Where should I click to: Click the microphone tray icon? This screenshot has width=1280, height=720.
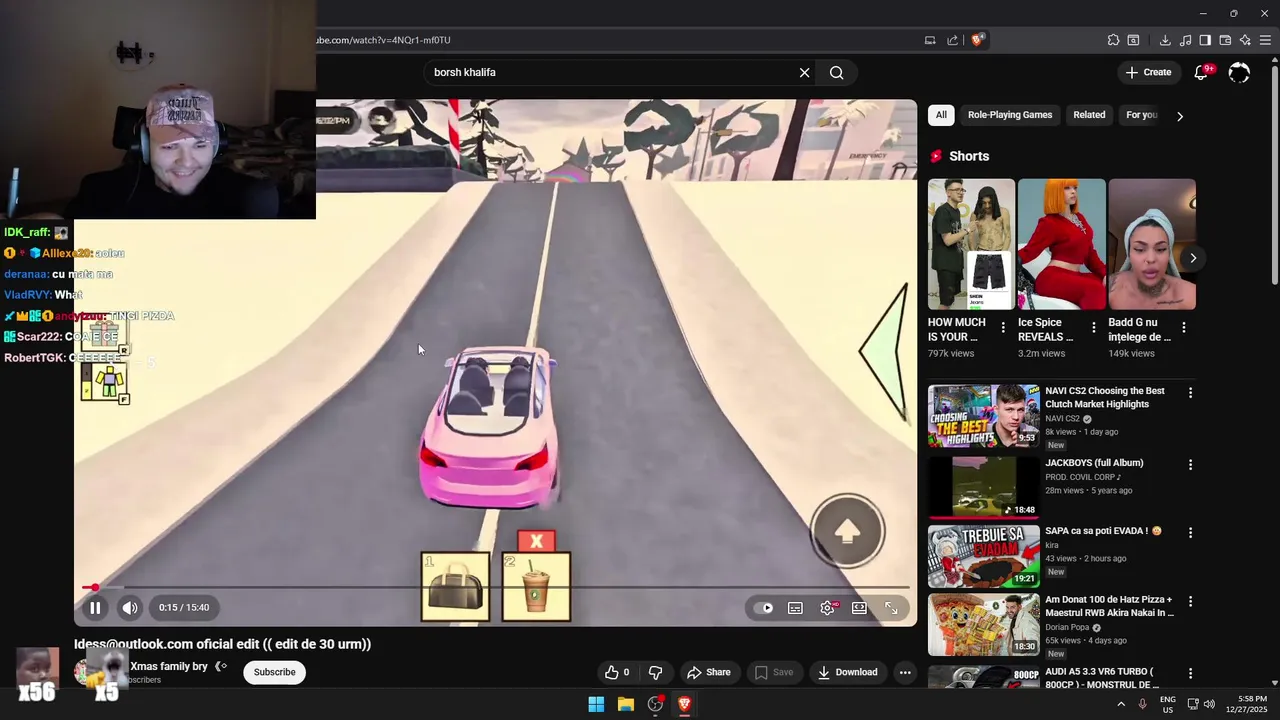click(x=1142, y=704)
